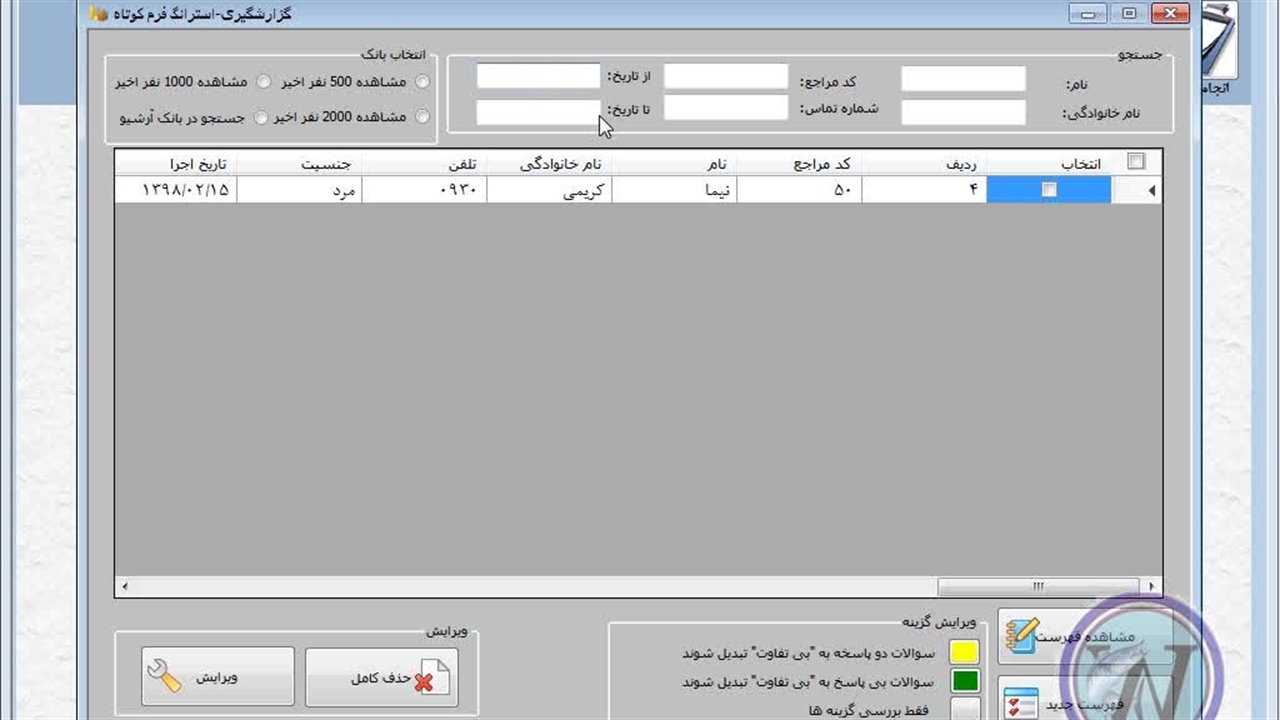This screenshot has width=1280, height=720.
Task: Select the مشاهده 2000 نفر اخیر radio button
Action: pos(422,117)
